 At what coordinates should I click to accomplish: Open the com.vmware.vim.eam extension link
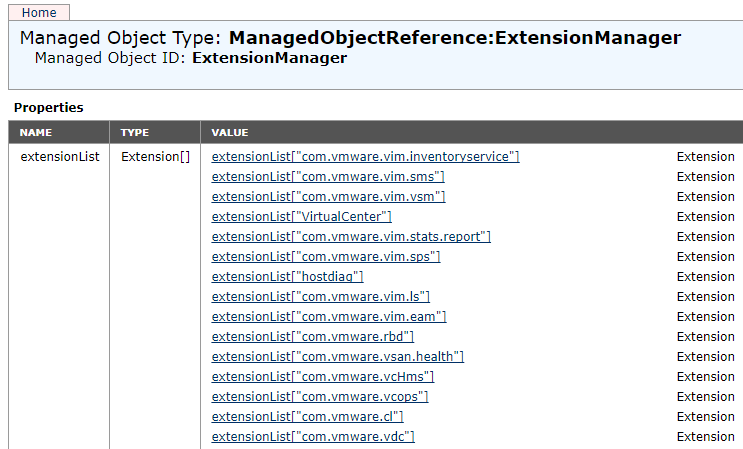(x=329, y=316)
